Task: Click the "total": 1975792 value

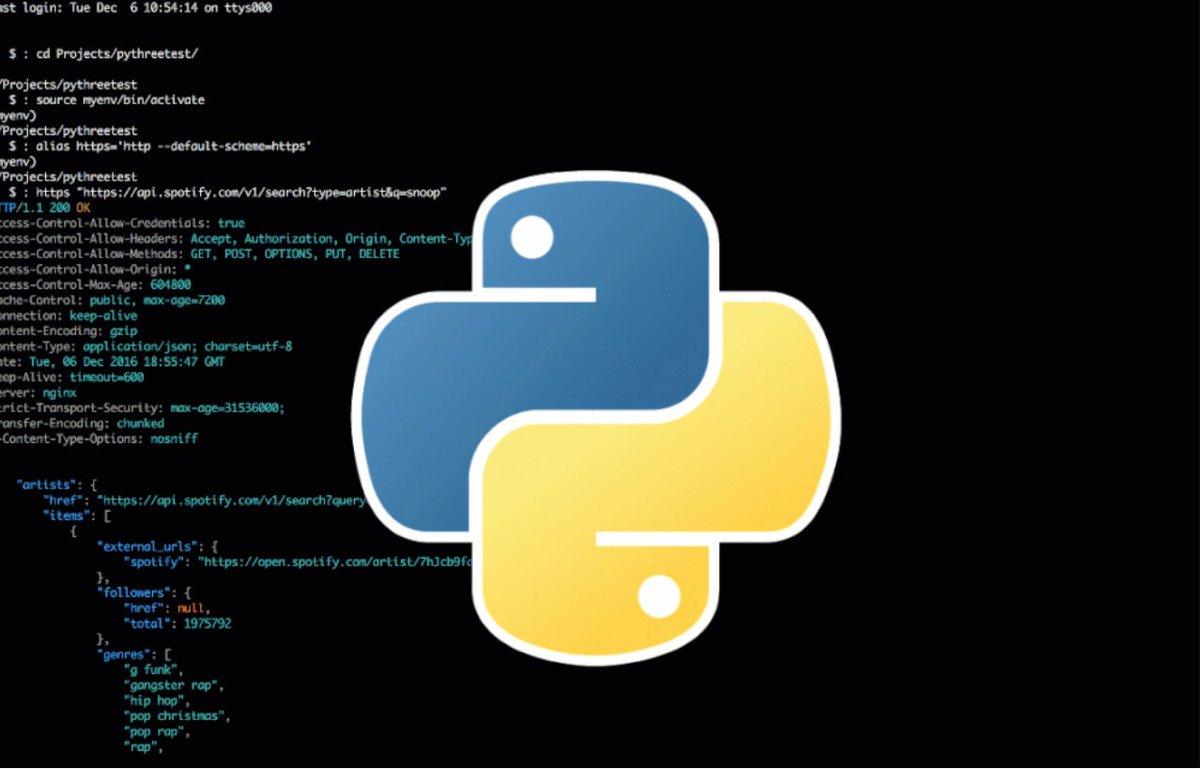Action: pyautogui.click(x=177, y=624)
